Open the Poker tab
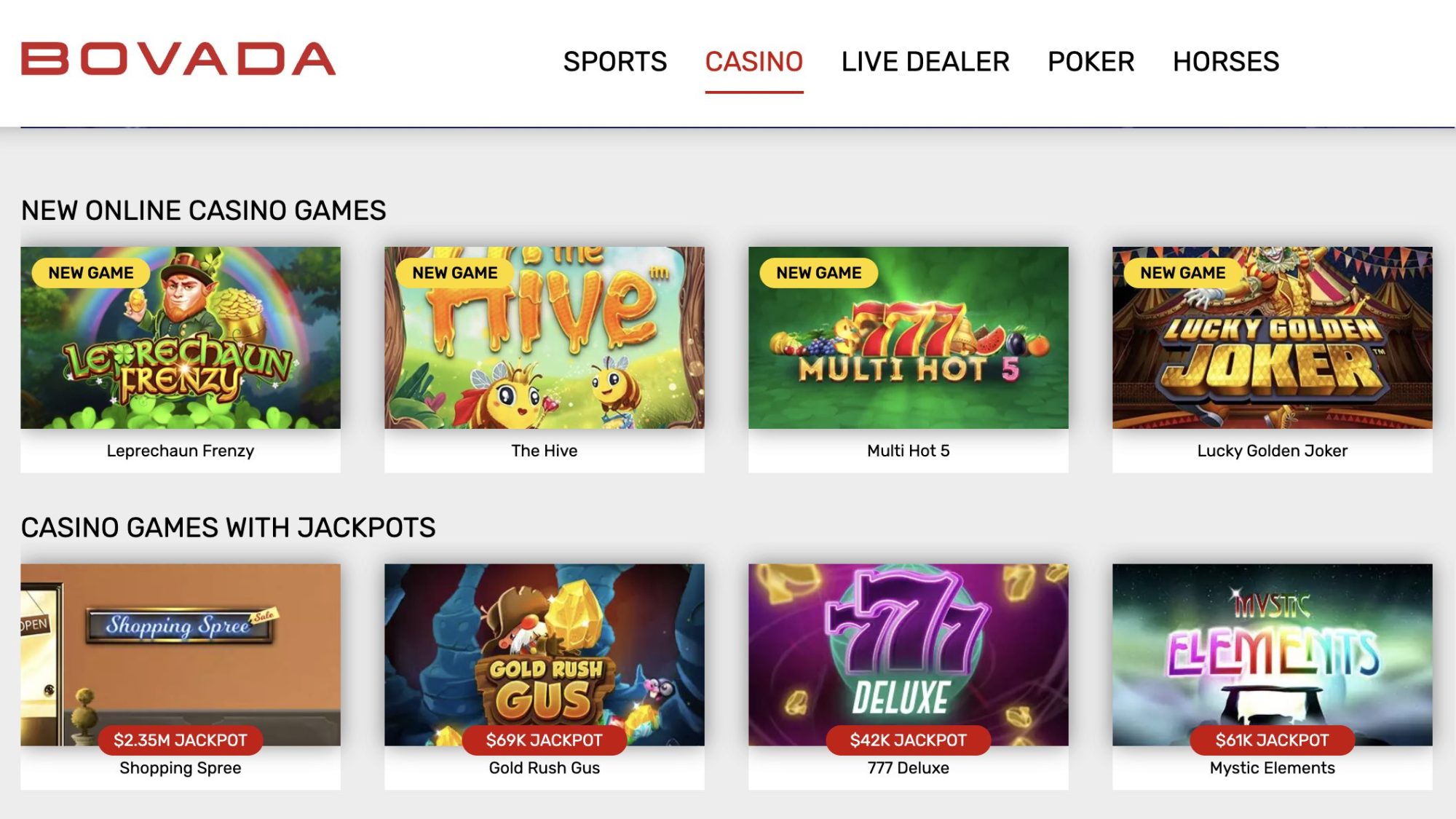The image size is (1456, 819). point(1091,62)
